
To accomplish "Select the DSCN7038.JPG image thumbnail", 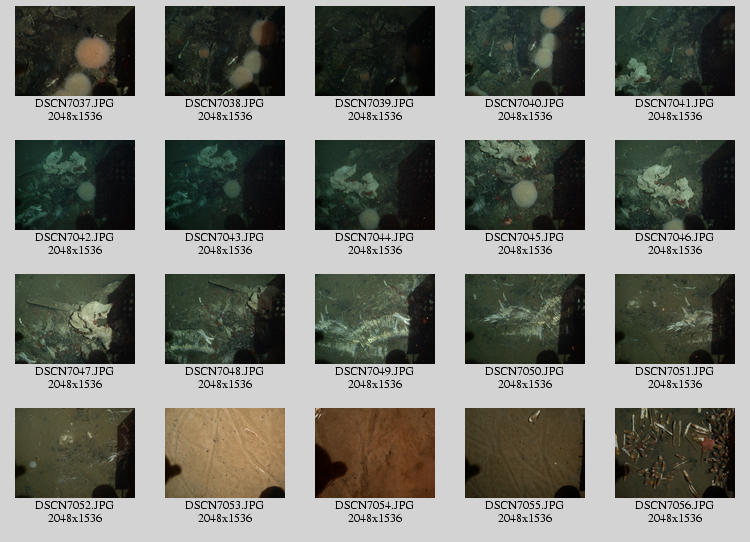I will (225, 51).
